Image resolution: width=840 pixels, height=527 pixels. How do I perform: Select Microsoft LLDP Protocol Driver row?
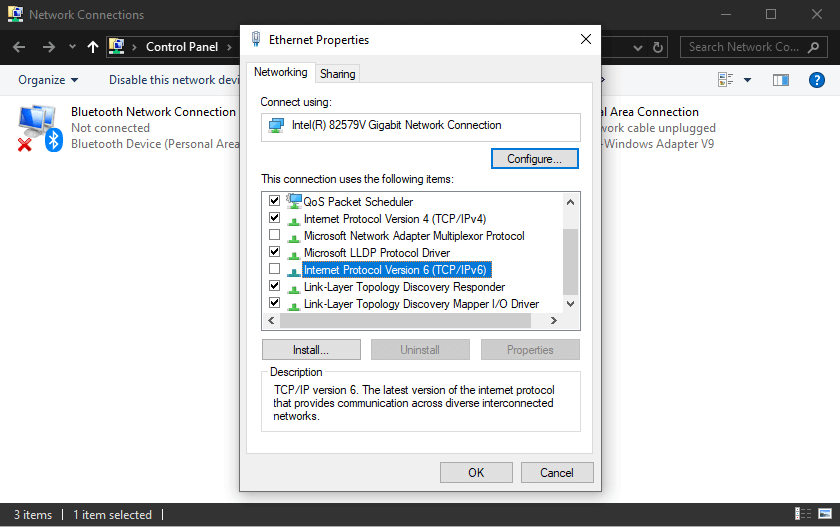point(377,253)
